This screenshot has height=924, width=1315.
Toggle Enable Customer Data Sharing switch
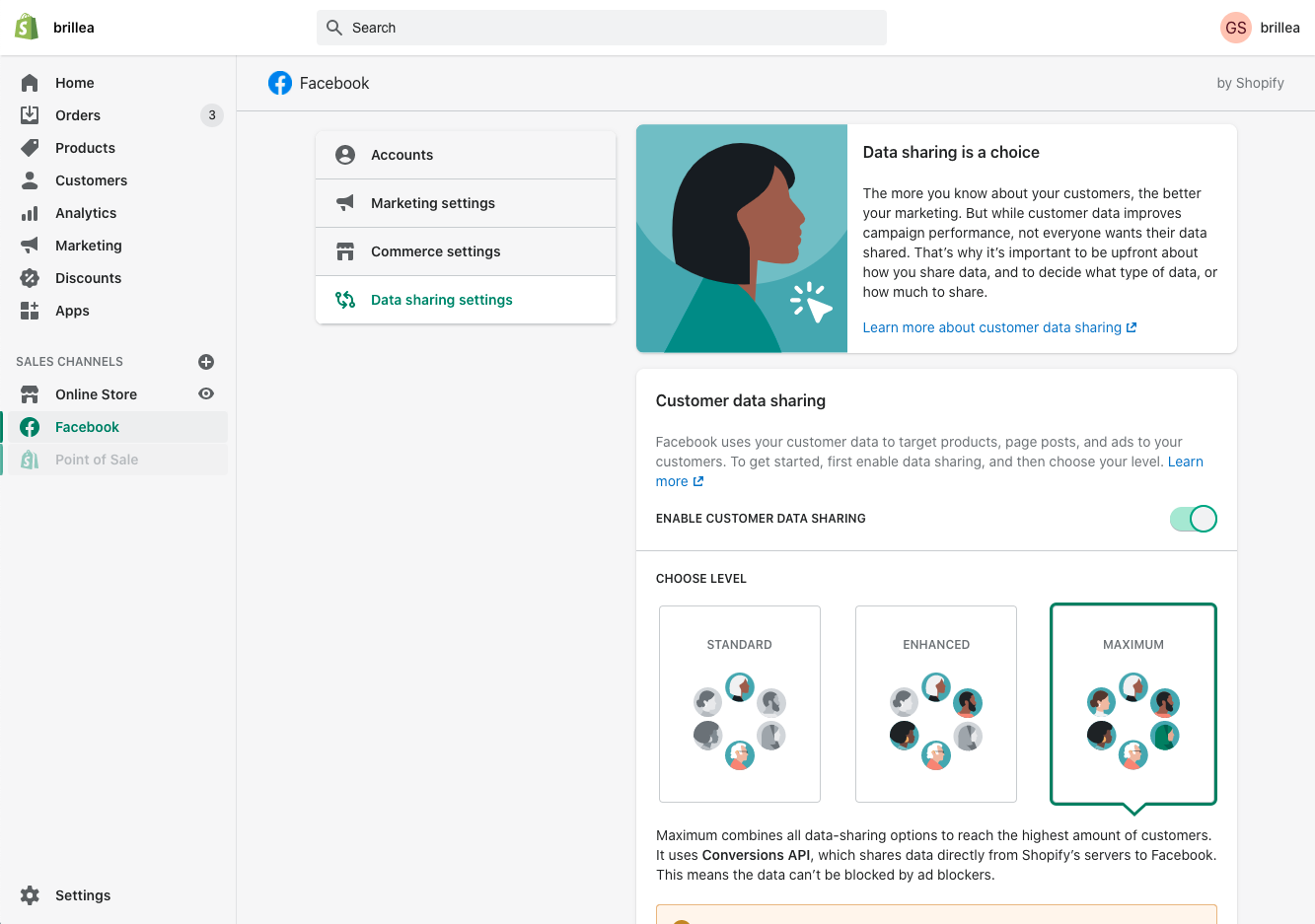pyautogui.click(x=1194, y=519)
